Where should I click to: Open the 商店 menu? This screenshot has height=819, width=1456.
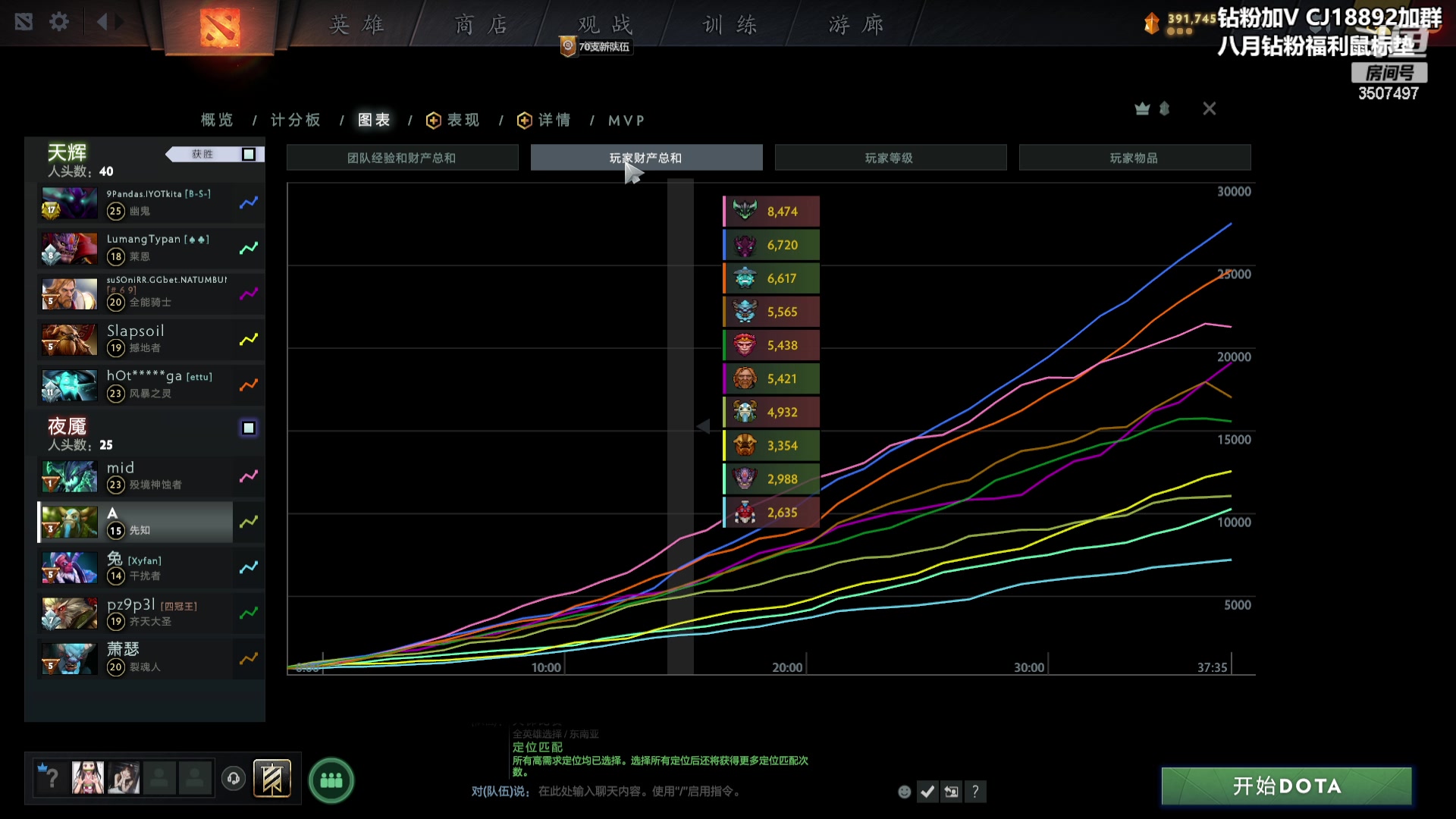point(482,25)
